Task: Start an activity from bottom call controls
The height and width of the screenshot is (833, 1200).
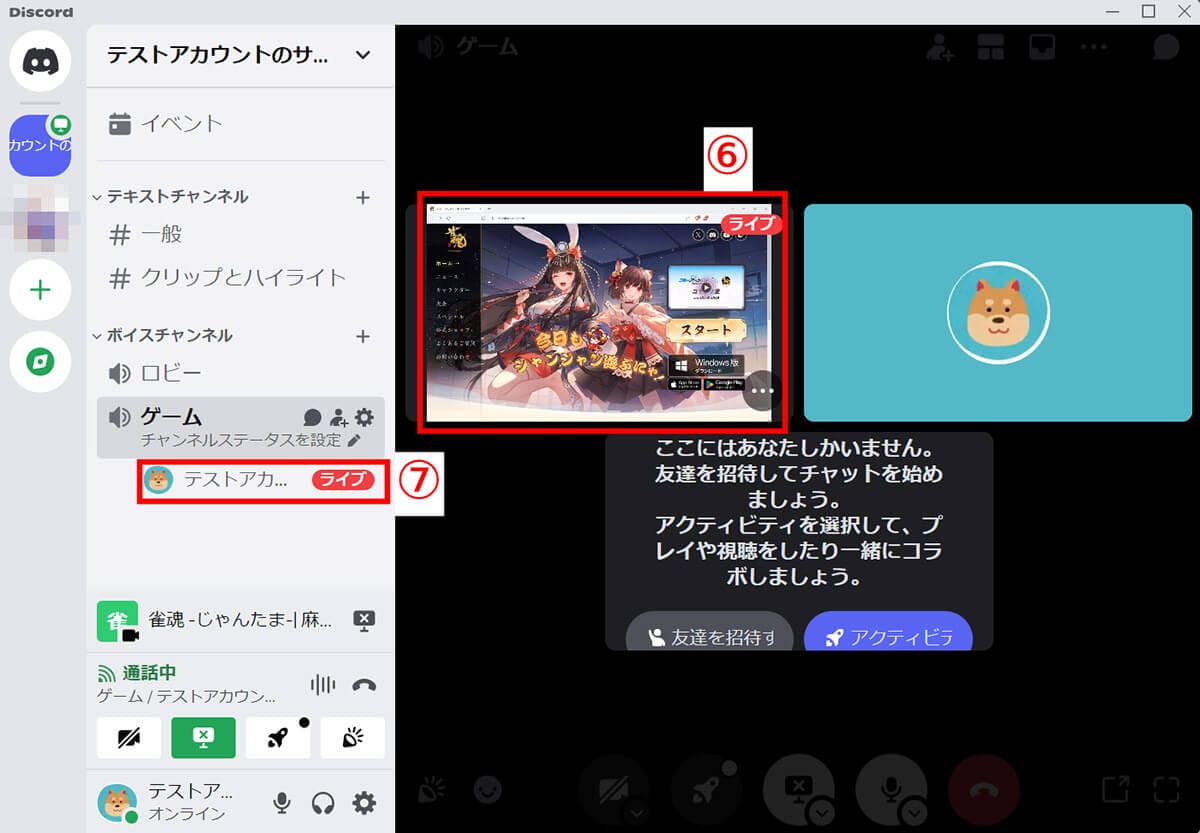Action: coord(706,788)
